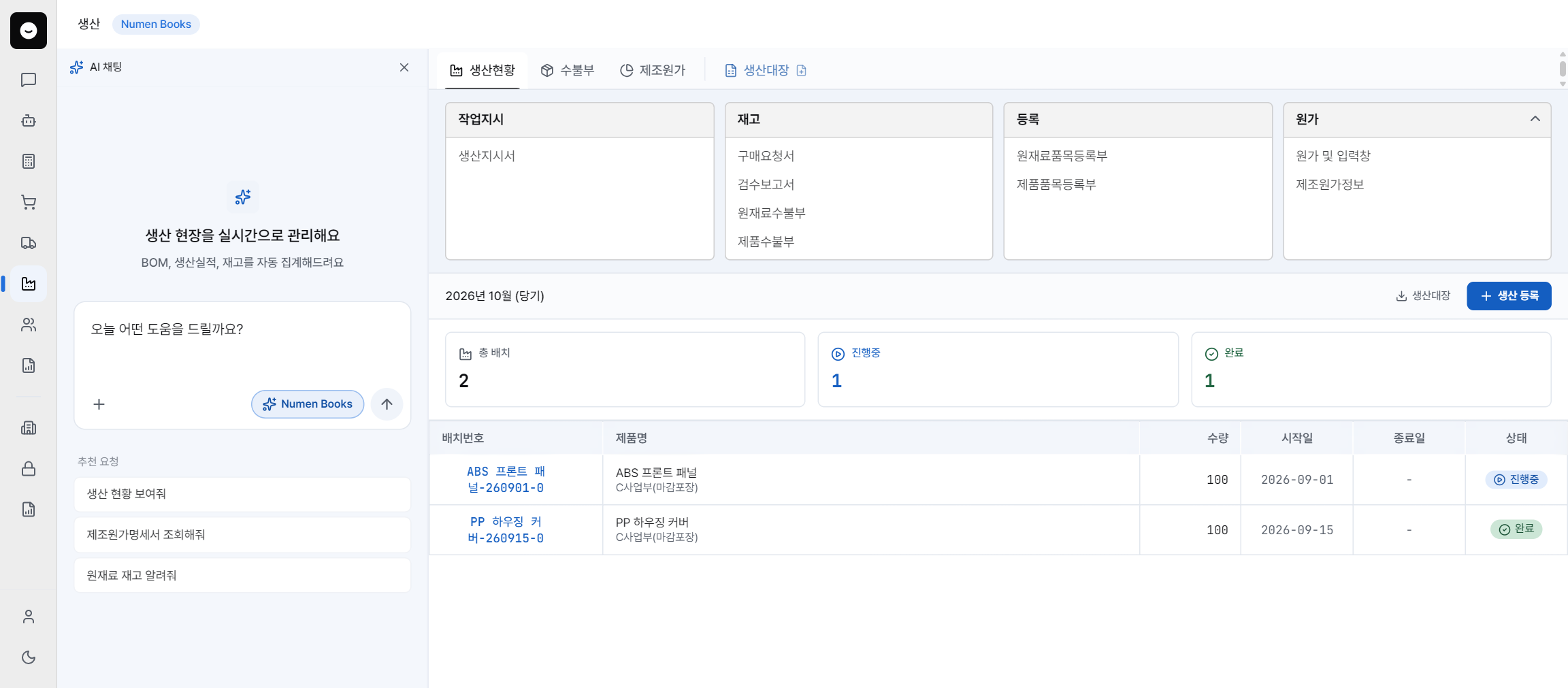Image resolution: width=1568 pixels, height=688 pixels.
Task: Open 제품품목등록부 under 등록
Action: click(1056, 184)
